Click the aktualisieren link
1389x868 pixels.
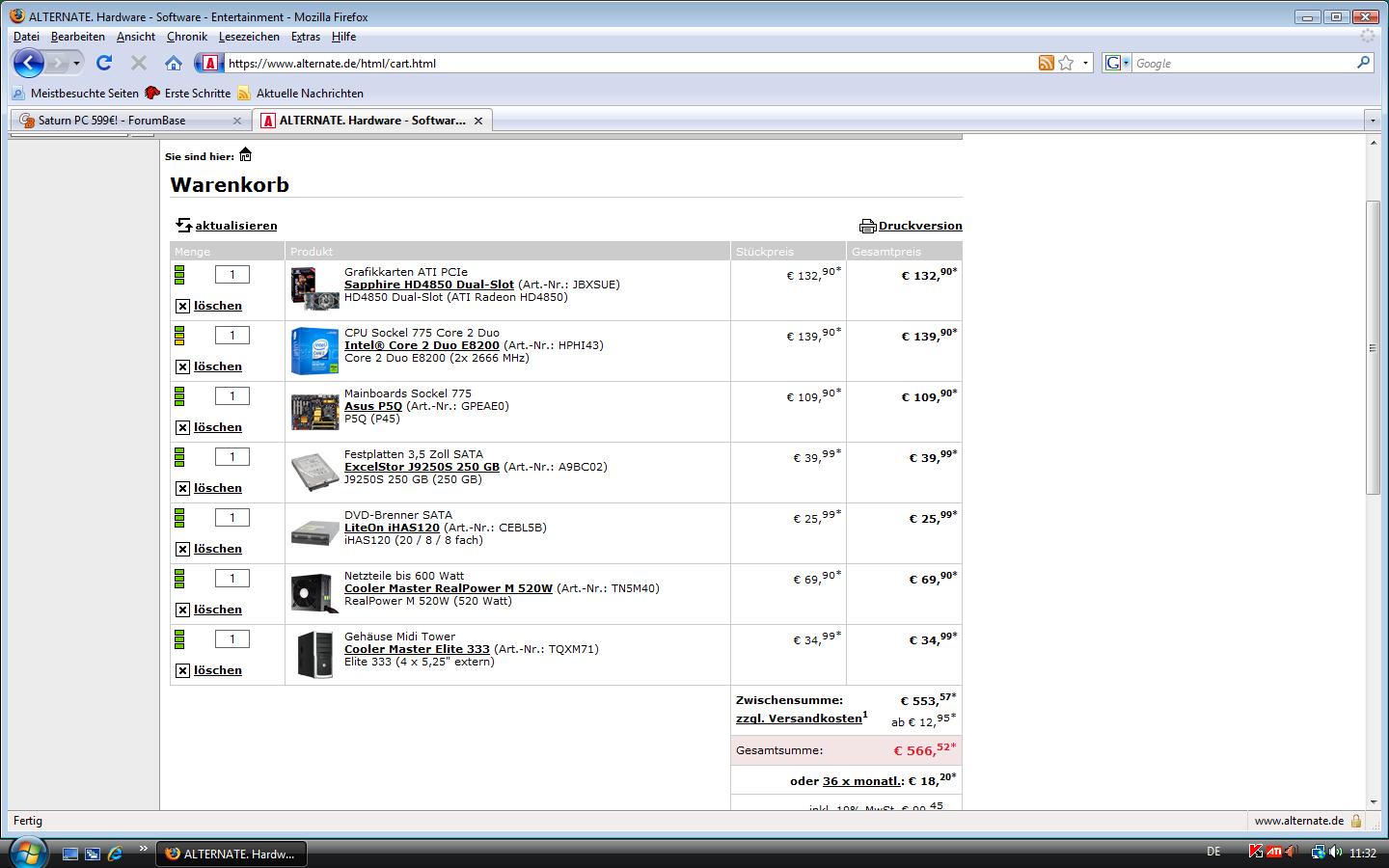tap(235, 226)
